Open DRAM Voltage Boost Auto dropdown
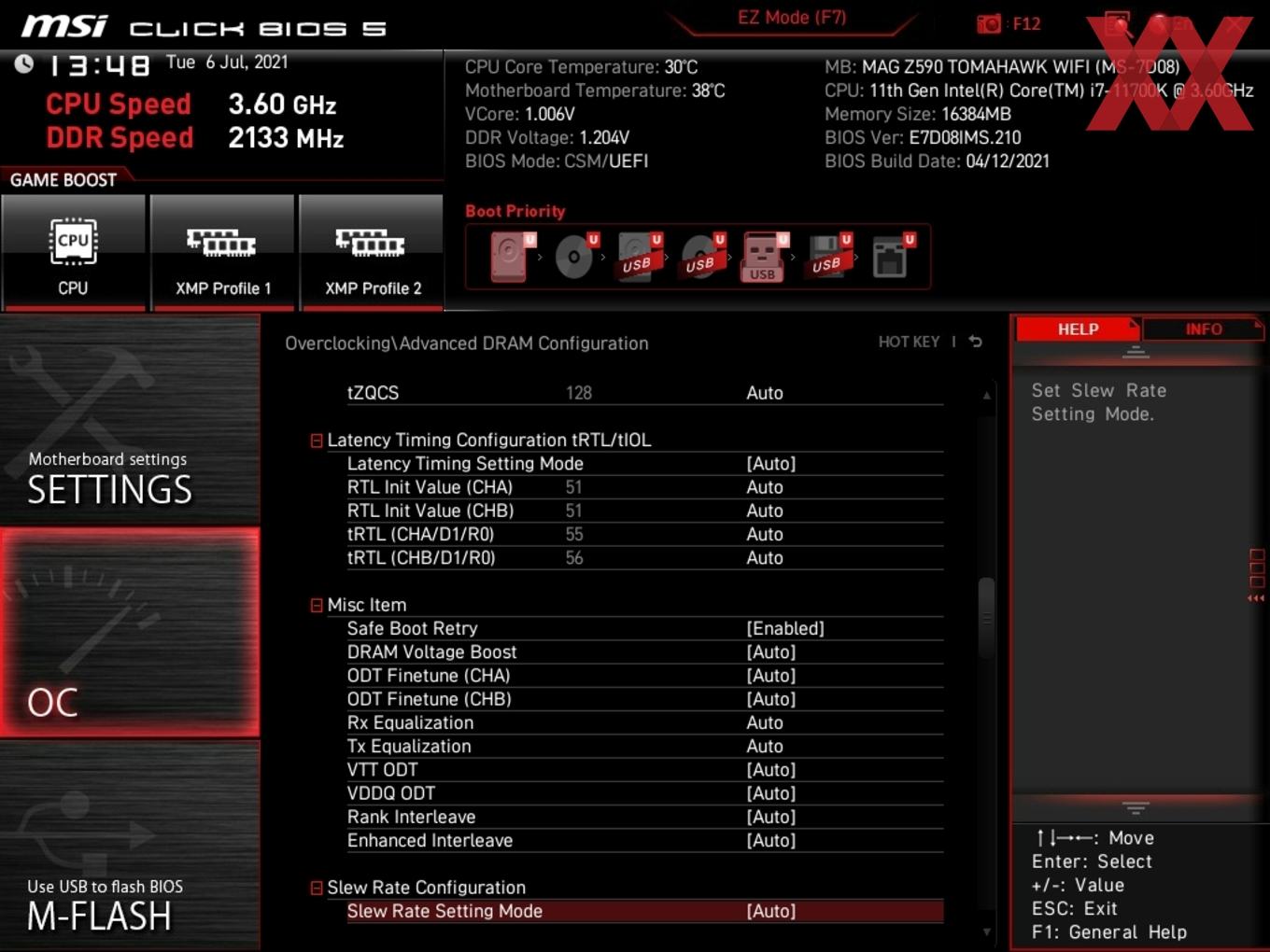Screen dimensions: 1270x952 (x=770, y=652)
